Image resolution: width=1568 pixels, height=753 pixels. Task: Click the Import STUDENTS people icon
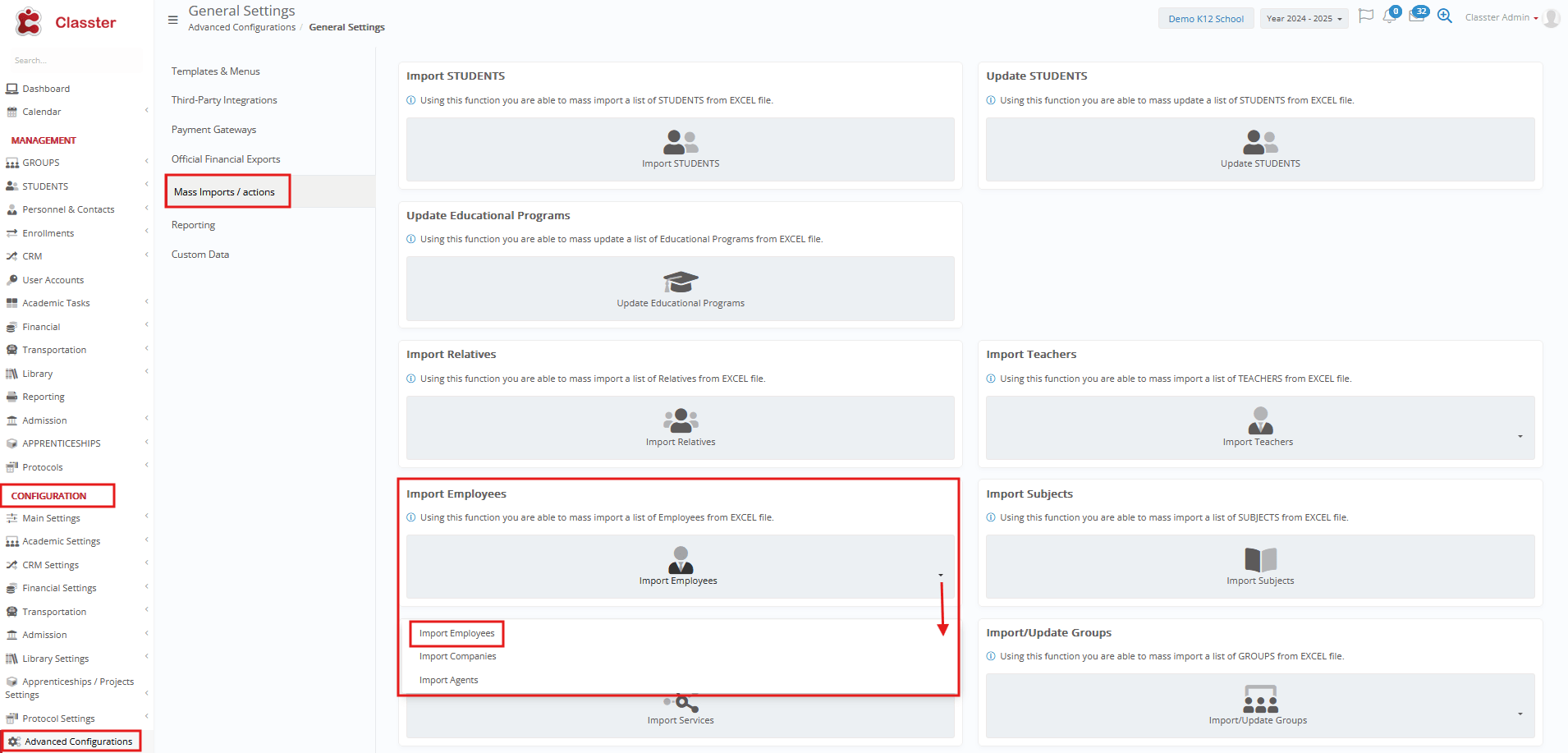pos(680,143)
